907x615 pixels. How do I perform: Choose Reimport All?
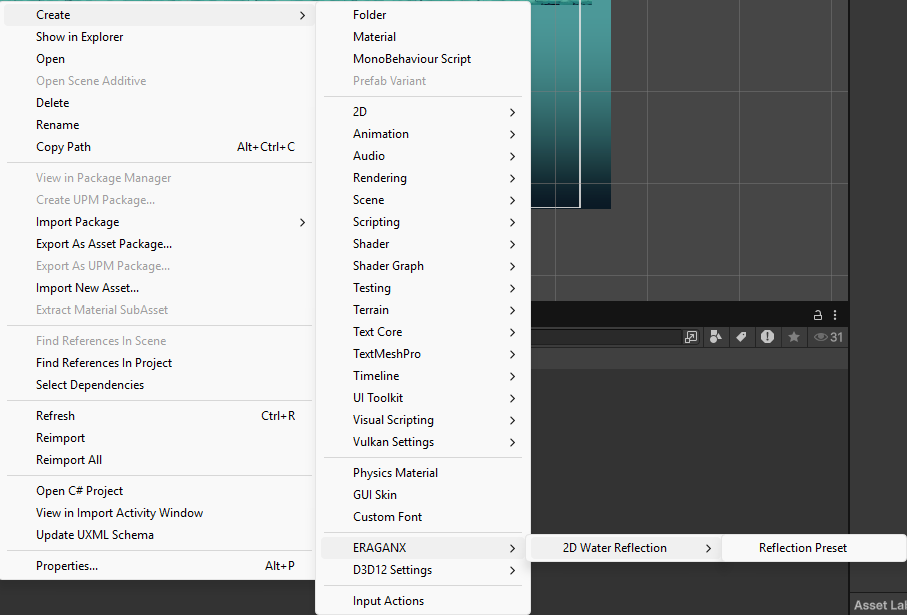coord(159,460)
